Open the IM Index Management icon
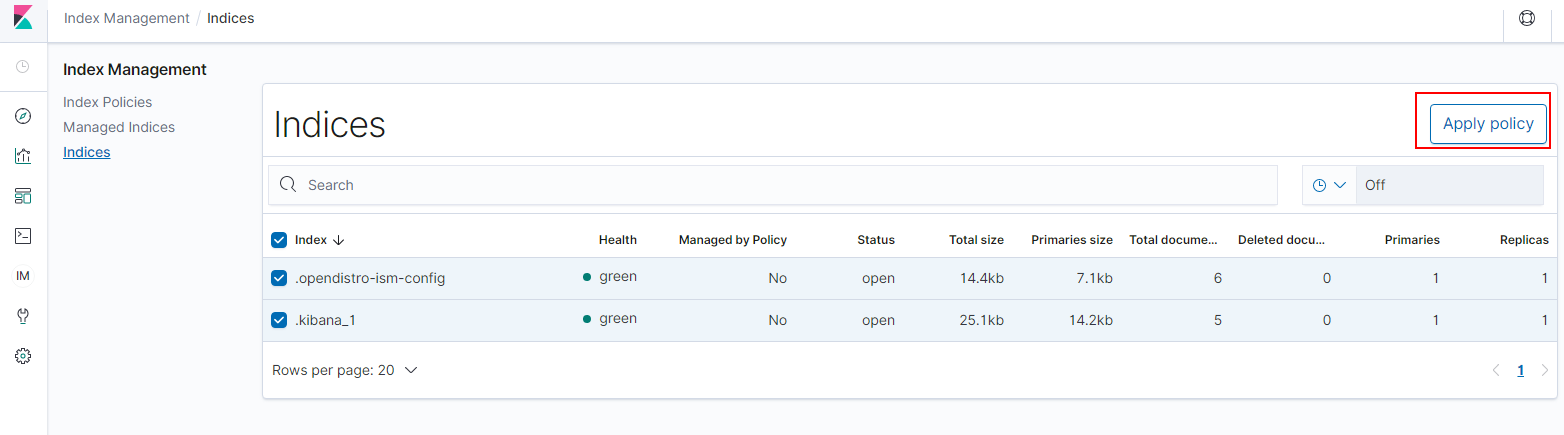 (23, 276)
